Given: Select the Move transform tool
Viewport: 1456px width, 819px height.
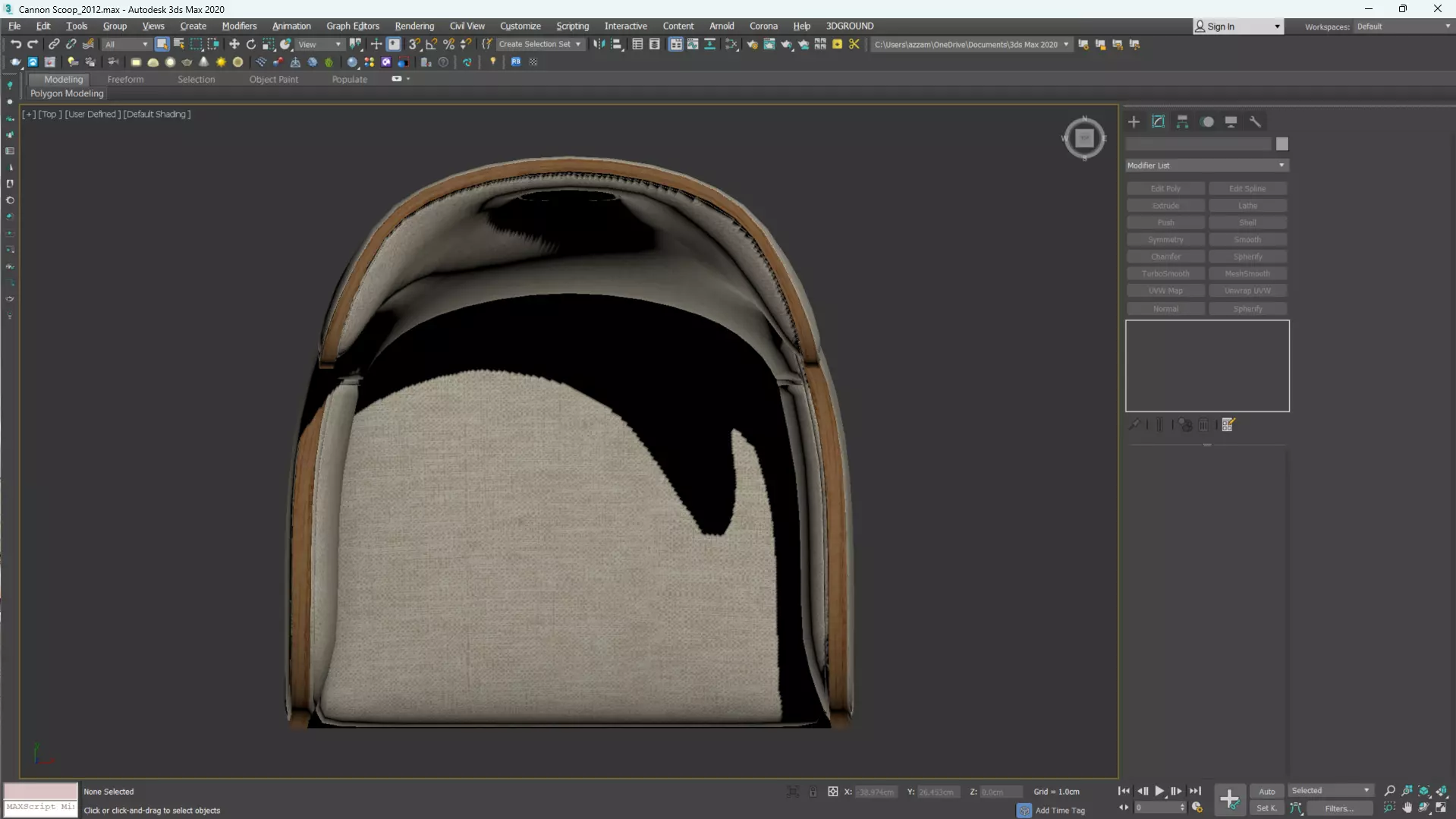Looking at the screenshot, I should pos(234,44).
